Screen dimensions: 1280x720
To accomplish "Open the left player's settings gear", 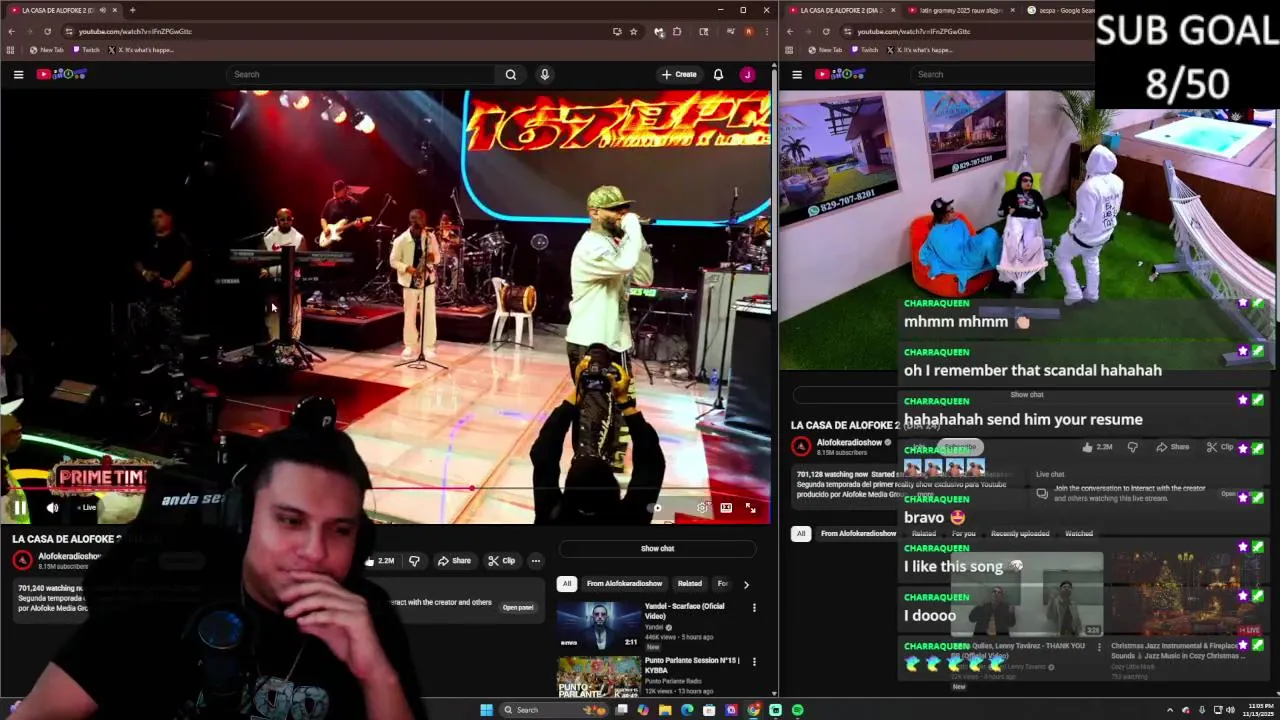I will [702, 508].
